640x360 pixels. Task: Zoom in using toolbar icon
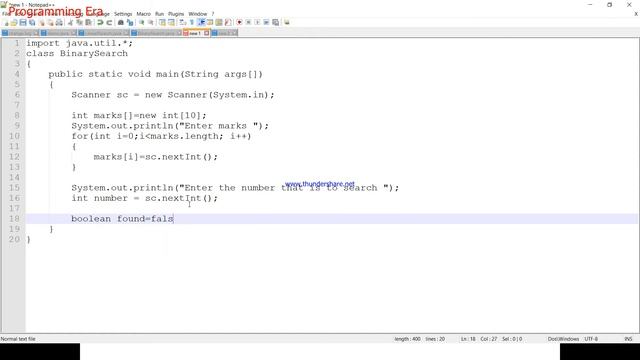coord(141,22)
